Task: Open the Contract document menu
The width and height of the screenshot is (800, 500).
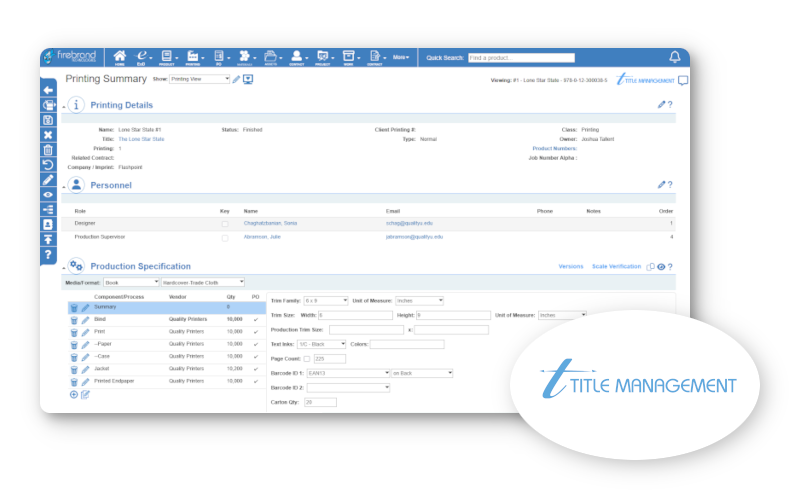Action: coord(376,58)
